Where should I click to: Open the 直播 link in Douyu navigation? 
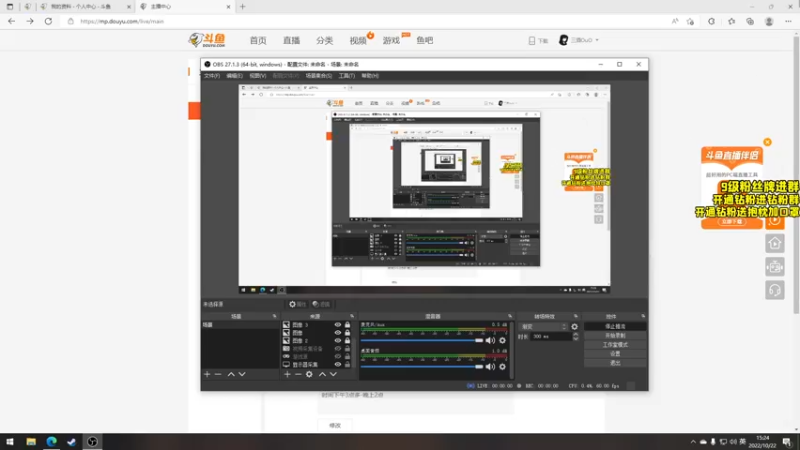[291, 40]
